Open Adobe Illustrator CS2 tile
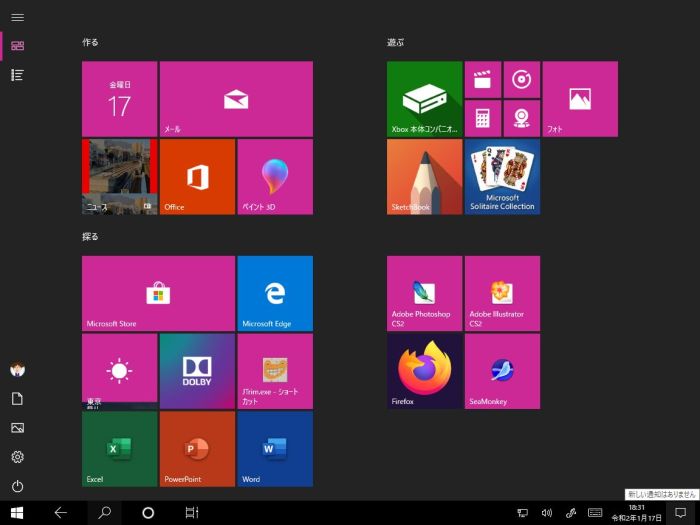Viewport: 700px width, 525px height. click(x=502, y=293)
